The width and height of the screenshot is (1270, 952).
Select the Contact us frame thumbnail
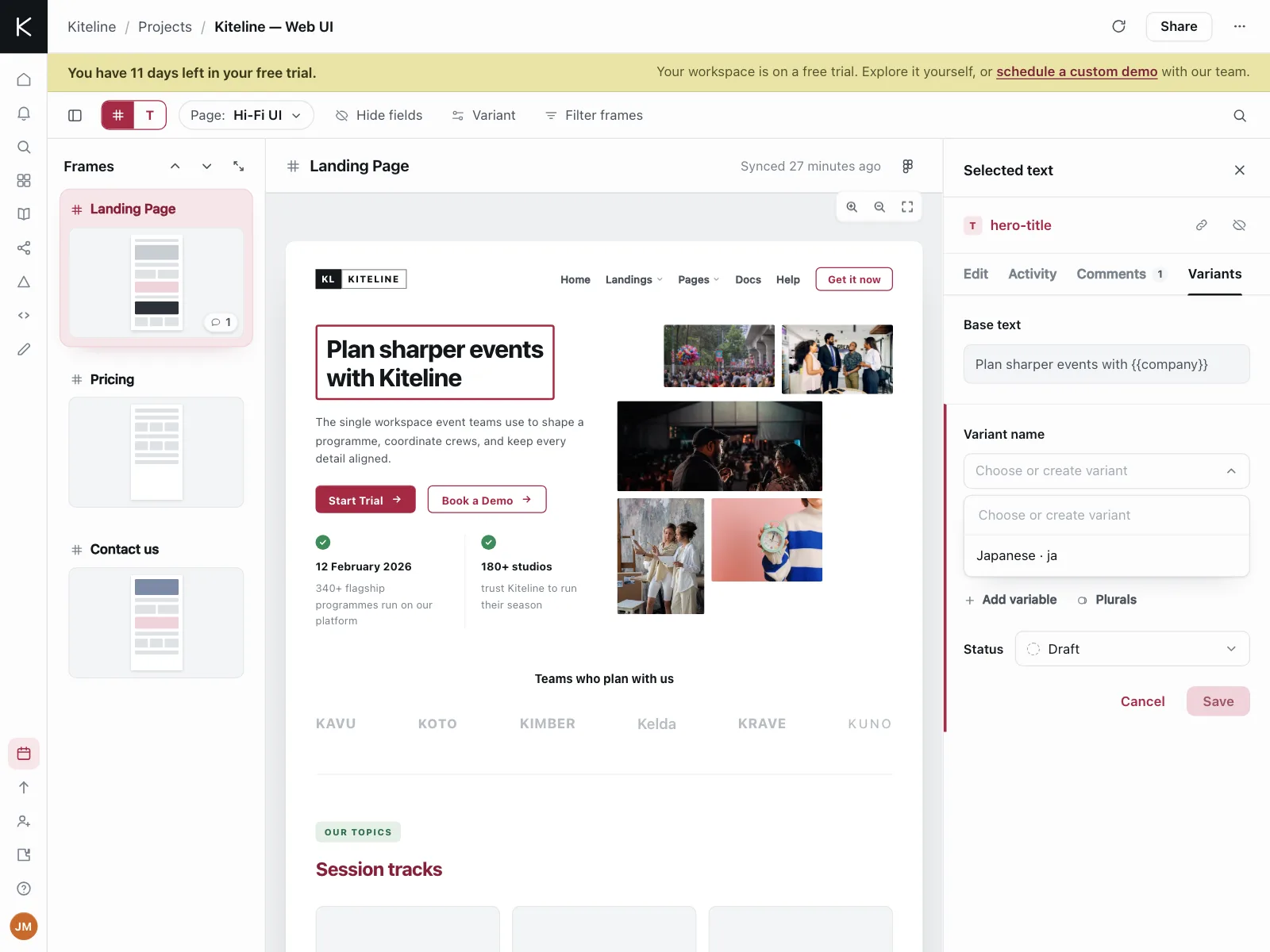point(156,623)
